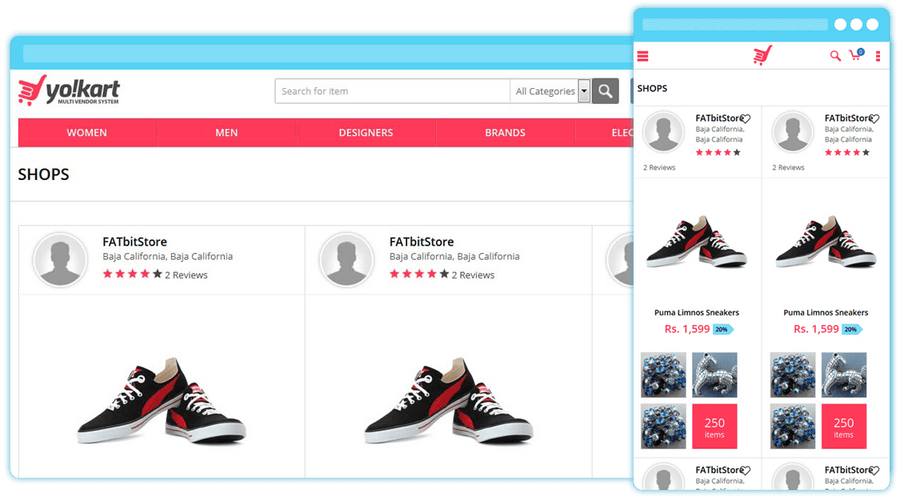
Task: Open right mobile Puma Limnos Sneakers title
Action: coord(826,313)
